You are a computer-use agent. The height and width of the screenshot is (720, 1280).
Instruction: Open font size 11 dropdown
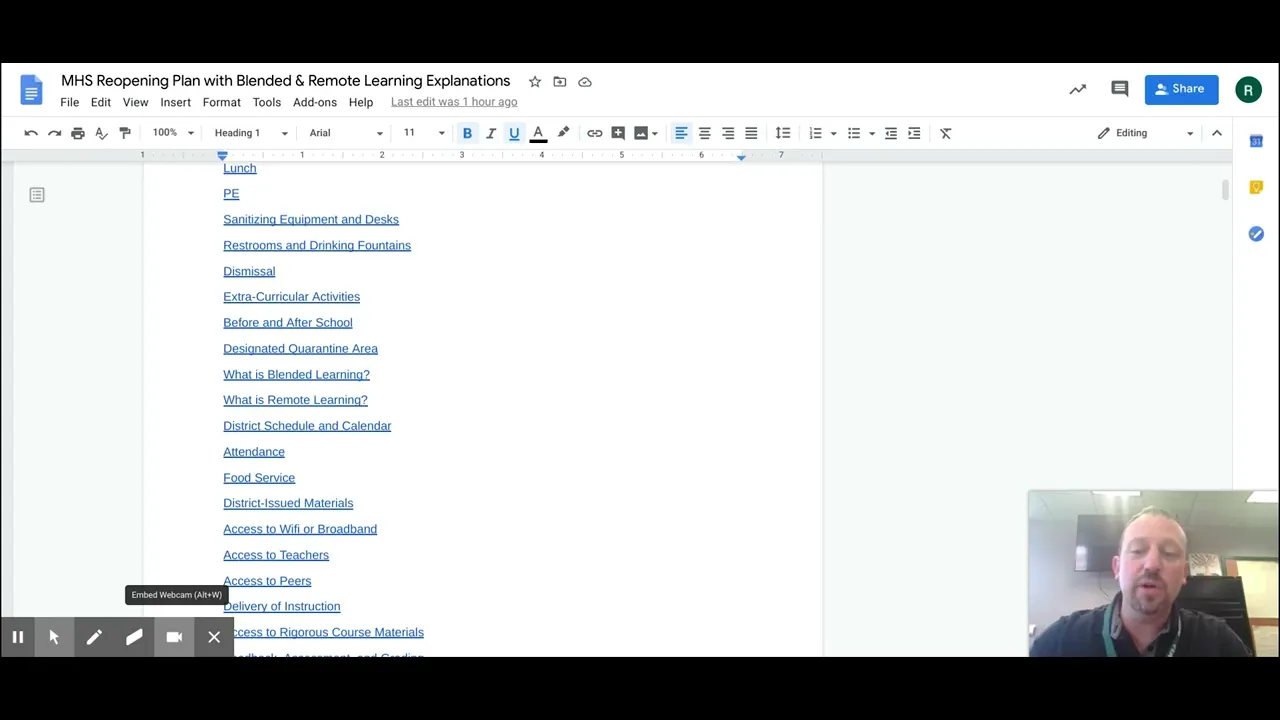[x=424, y=133]
